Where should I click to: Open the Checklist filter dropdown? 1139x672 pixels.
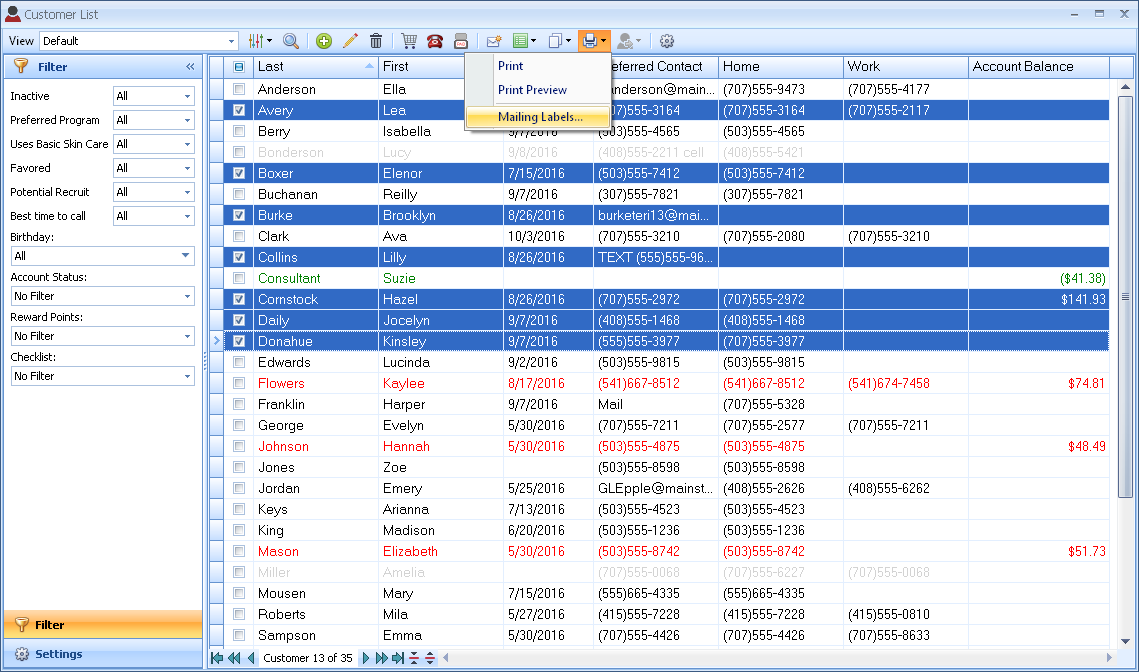(x=187, y=376)
